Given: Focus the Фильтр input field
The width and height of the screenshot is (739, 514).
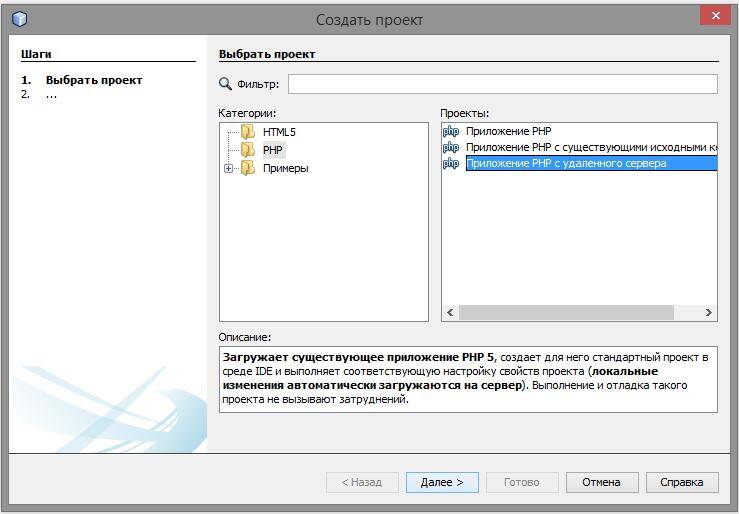Looking at the screenshot, I should point(502,84).
